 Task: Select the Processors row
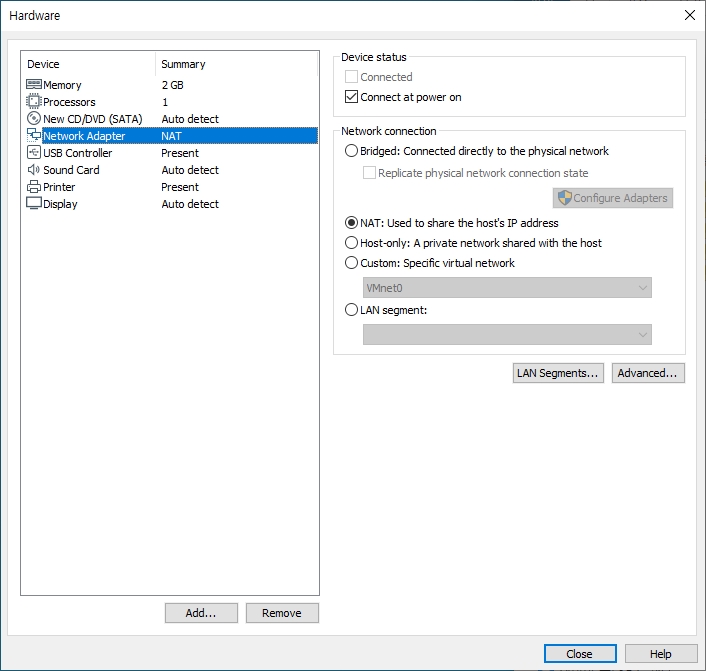click(x=171, y=102)
